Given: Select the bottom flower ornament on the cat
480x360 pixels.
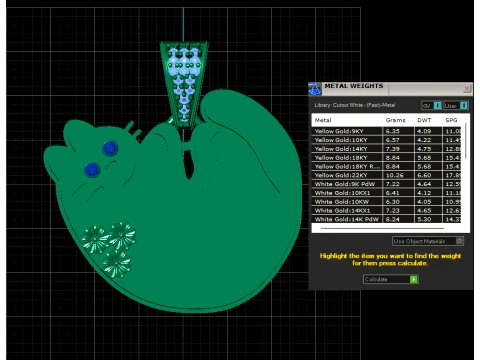Looking at the screenshot, I should tap(117, 264).
